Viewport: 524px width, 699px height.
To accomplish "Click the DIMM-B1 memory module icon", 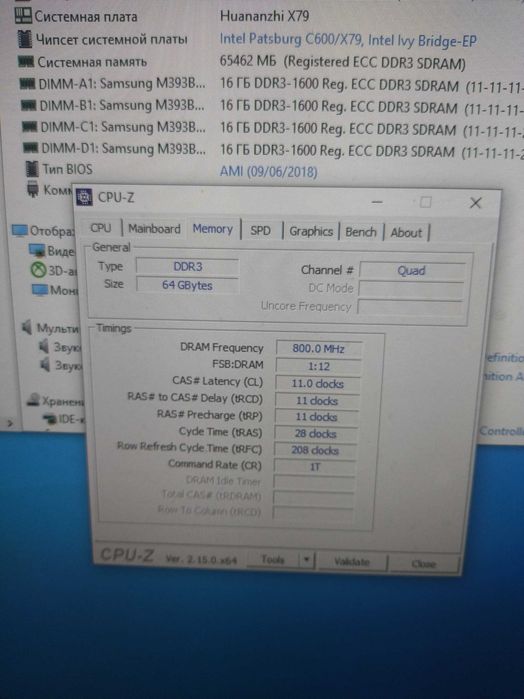I will [29, 105].
